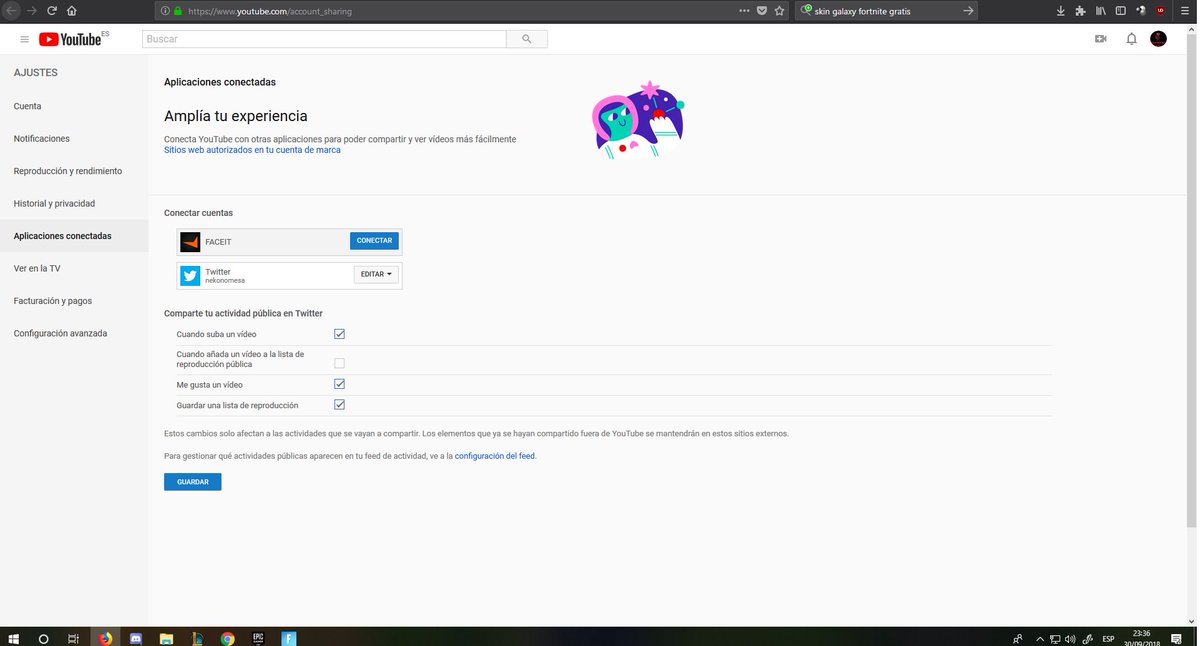Switch the ESP keyboard language indicator

pyautogui.click(x=1108, y=638)
